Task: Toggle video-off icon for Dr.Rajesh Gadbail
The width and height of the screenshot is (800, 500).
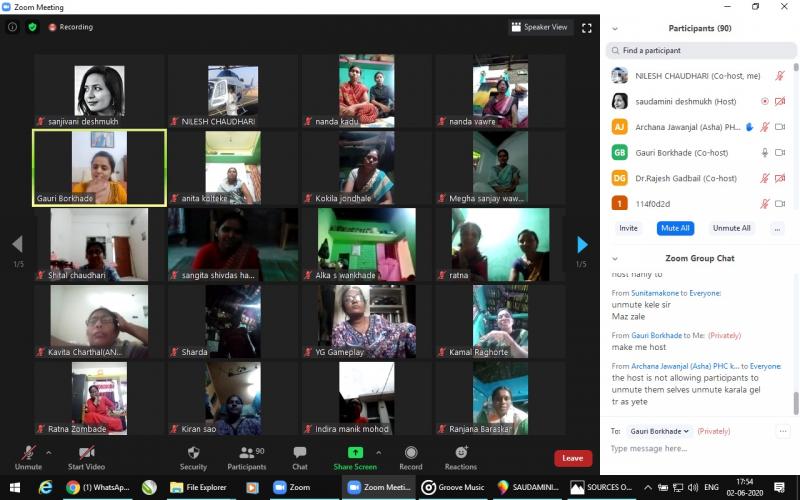Action: click(x=780, y=178)
